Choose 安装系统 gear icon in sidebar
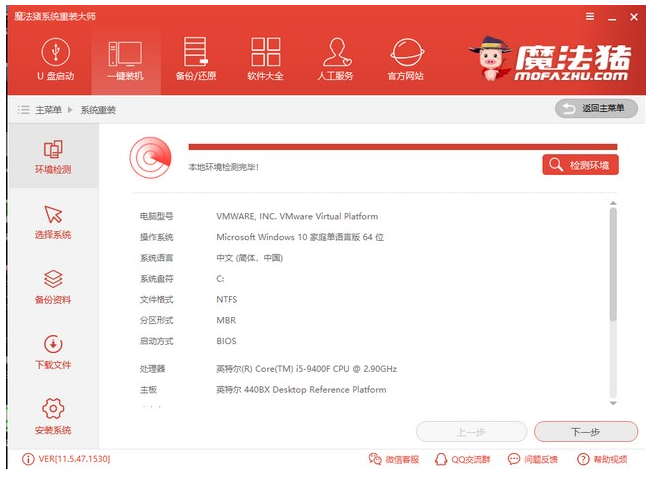 click(x=53, y=417)
